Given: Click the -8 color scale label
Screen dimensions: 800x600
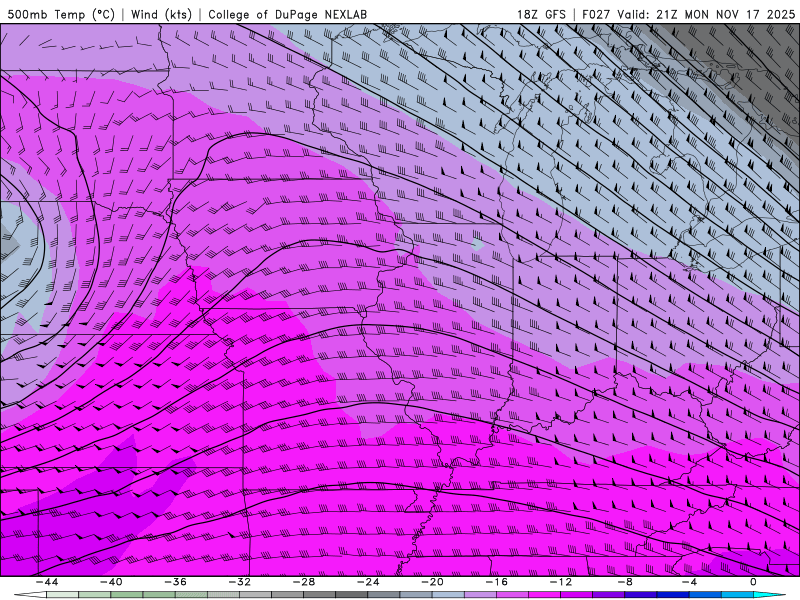Looking at the screenshot, I should (626, 582).
